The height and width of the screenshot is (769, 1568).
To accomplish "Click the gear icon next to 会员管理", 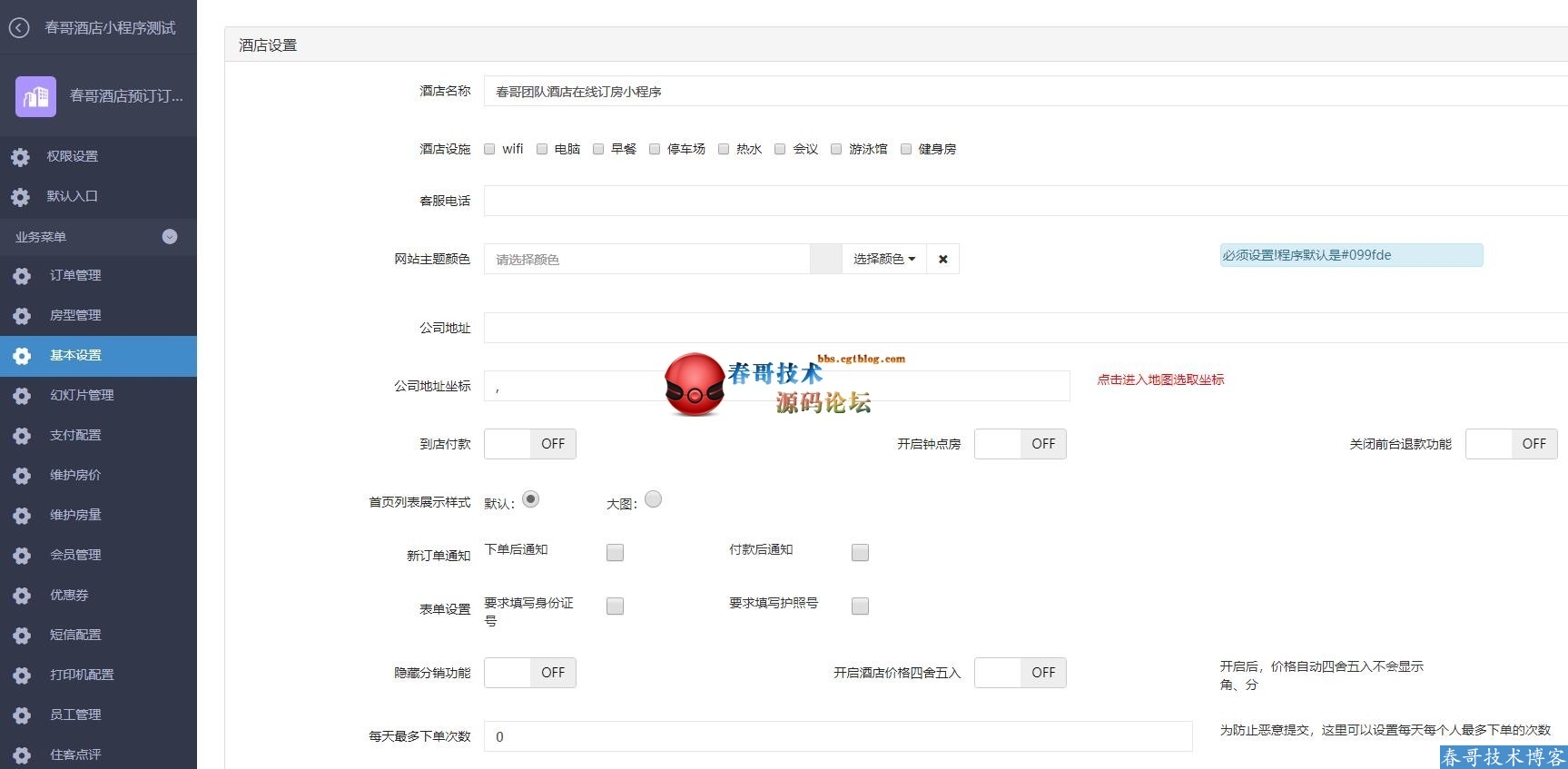I will (22, 556).
